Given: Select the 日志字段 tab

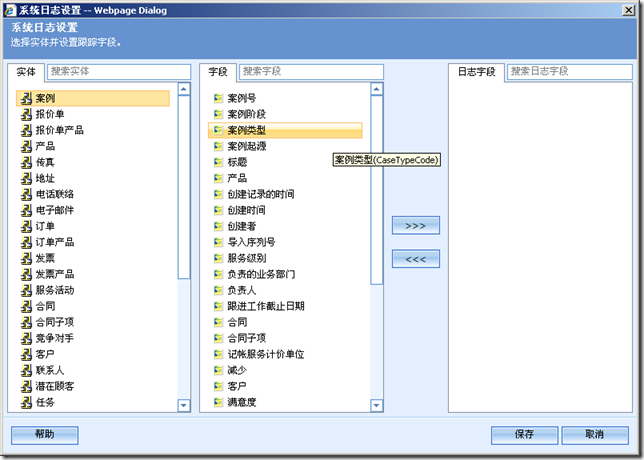Looking at the screenshot, I should pos(476,72).
